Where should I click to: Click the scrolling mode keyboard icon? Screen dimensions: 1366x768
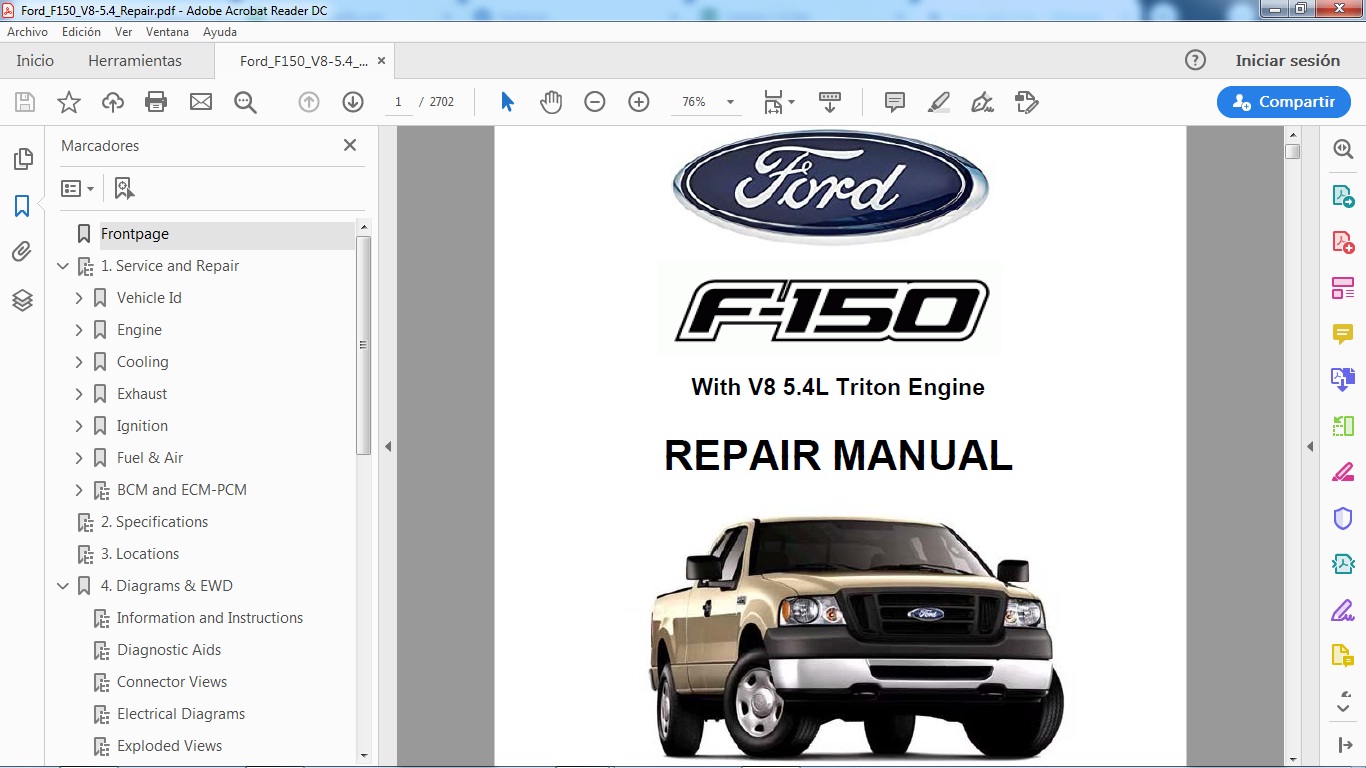pyautogui.click(x=830, y=102)
